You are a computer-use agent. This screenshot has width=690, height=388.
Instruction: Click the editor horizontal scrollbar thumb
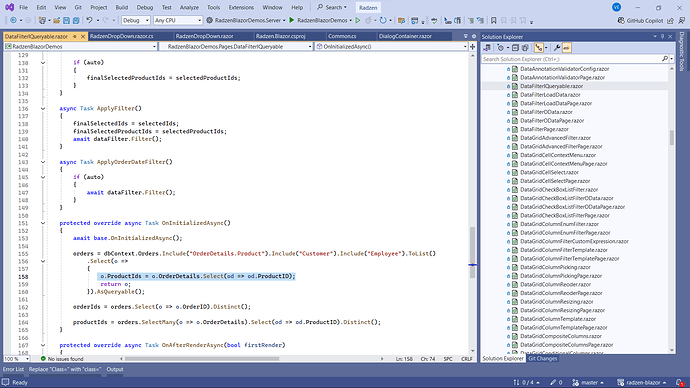(x=202, y=359)
